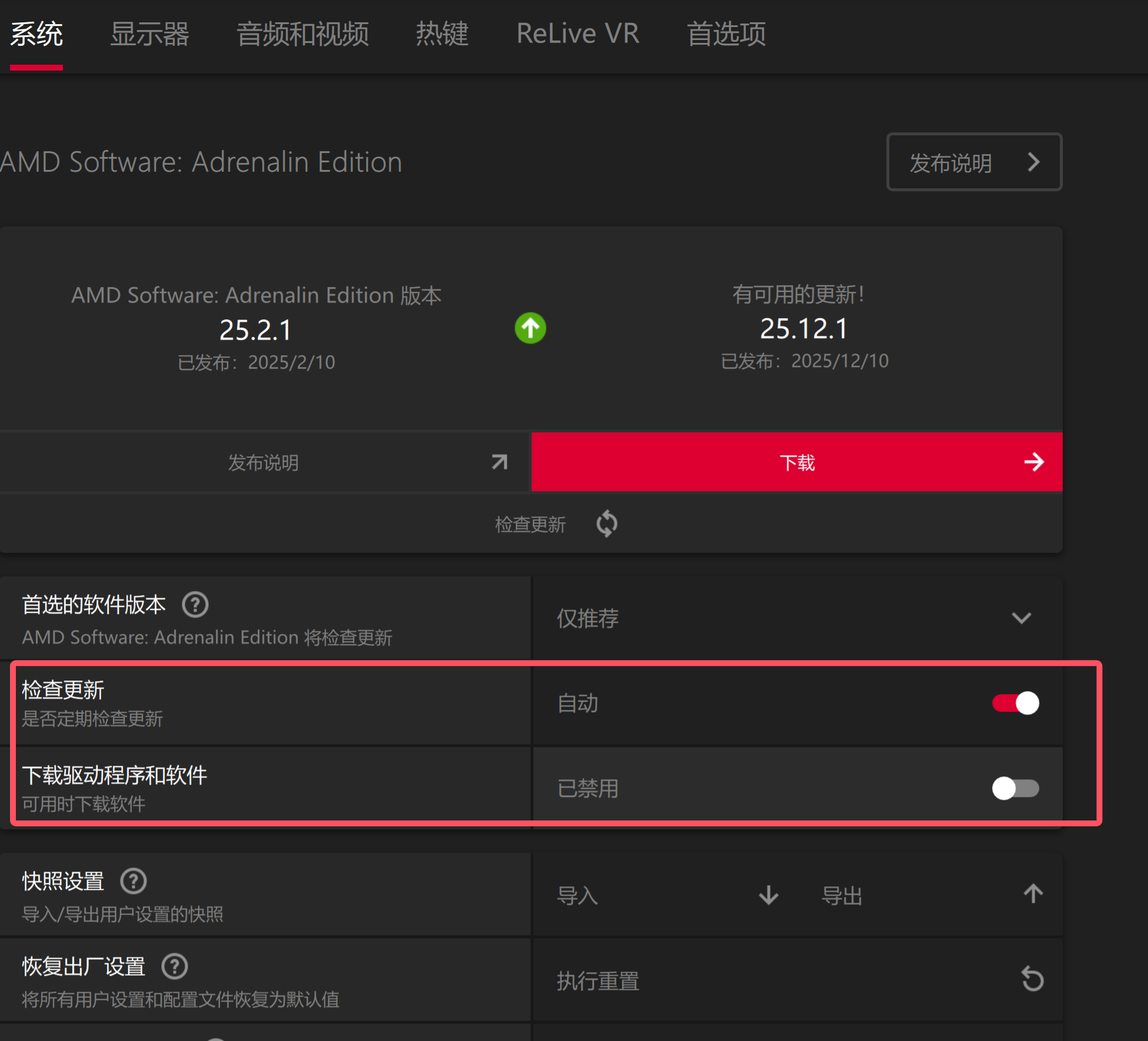Image resolution: width=1148 pixels, height=1041 pixels.
Task: Click the 可用时下载软件 description
Action: pos(84,804)
